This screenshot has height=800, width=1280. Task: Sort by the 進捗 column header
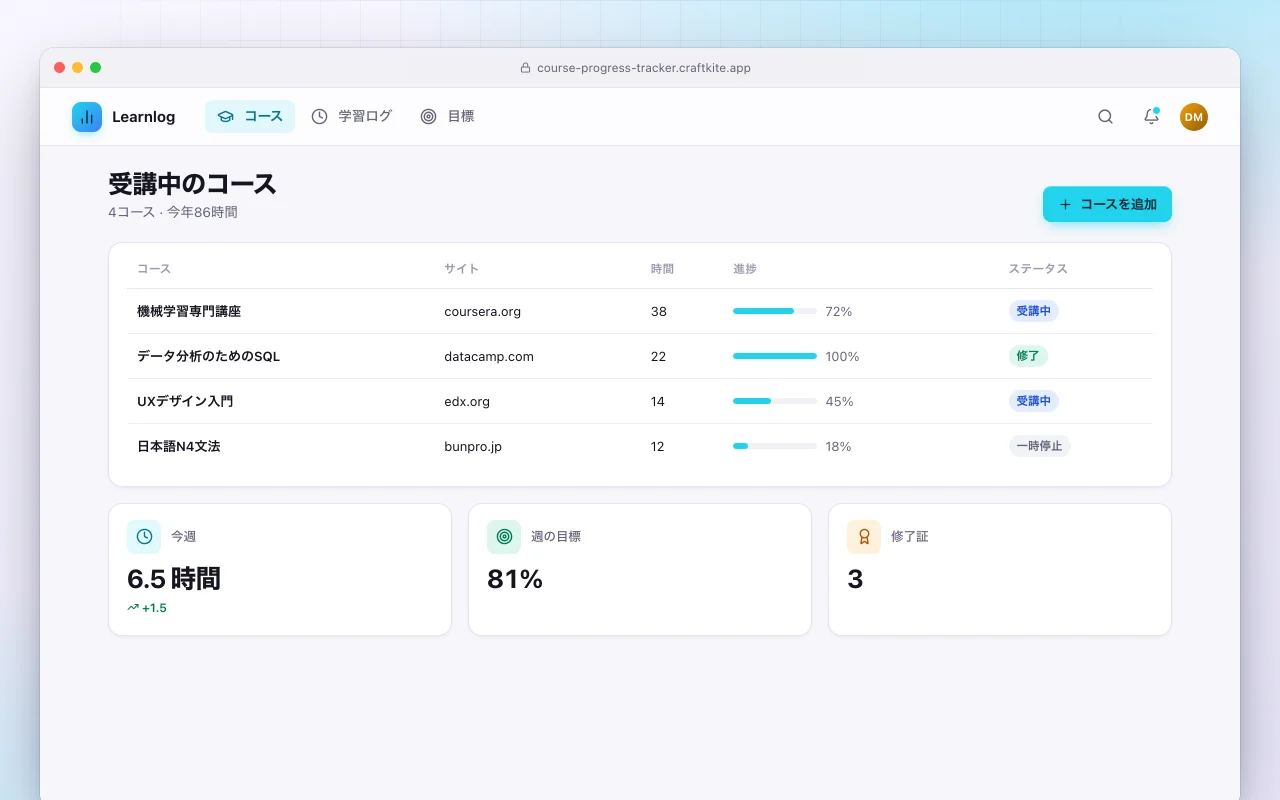[745, 269]
